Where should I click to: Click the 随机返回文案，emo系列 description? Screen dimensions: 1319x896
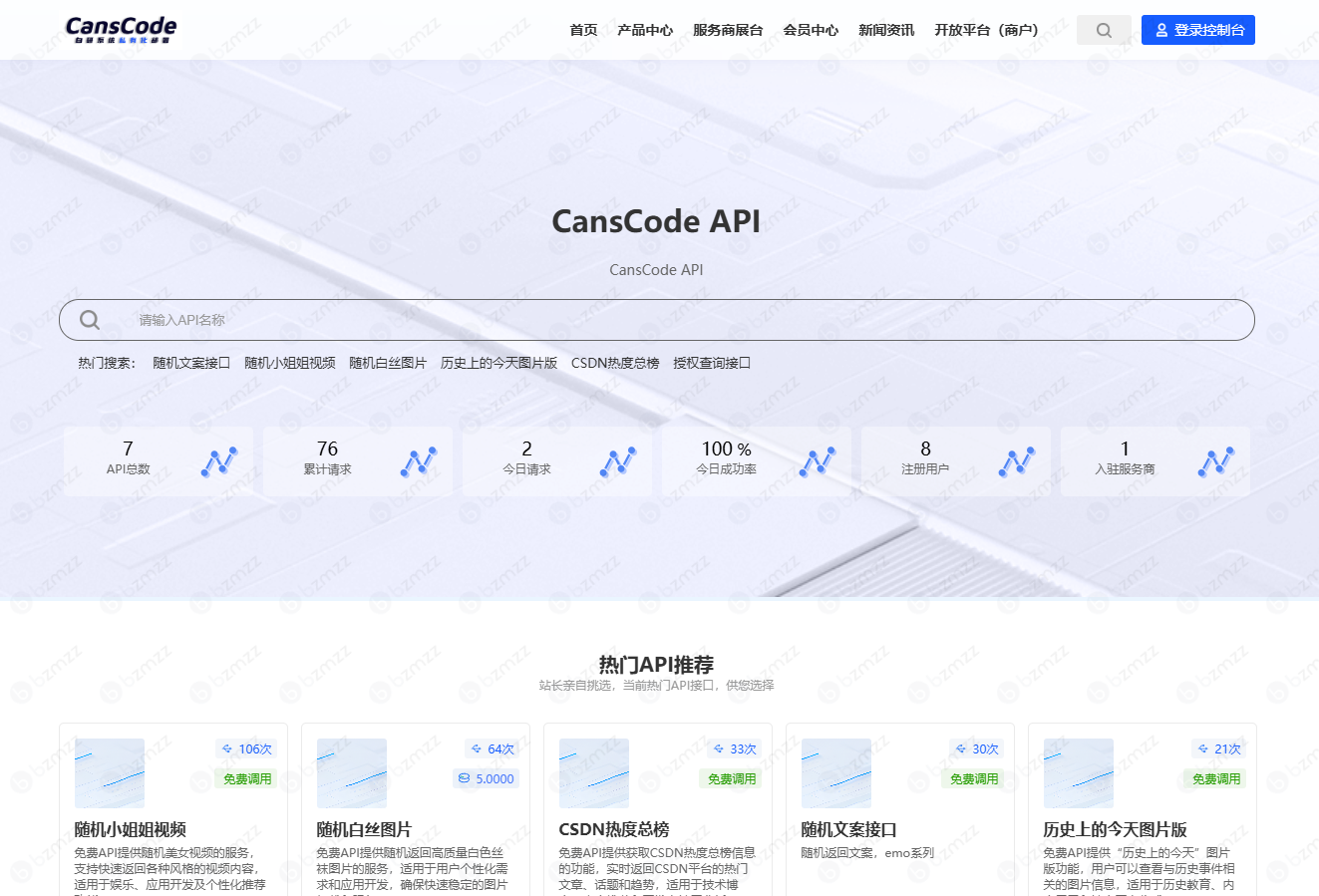pos(867,853)
